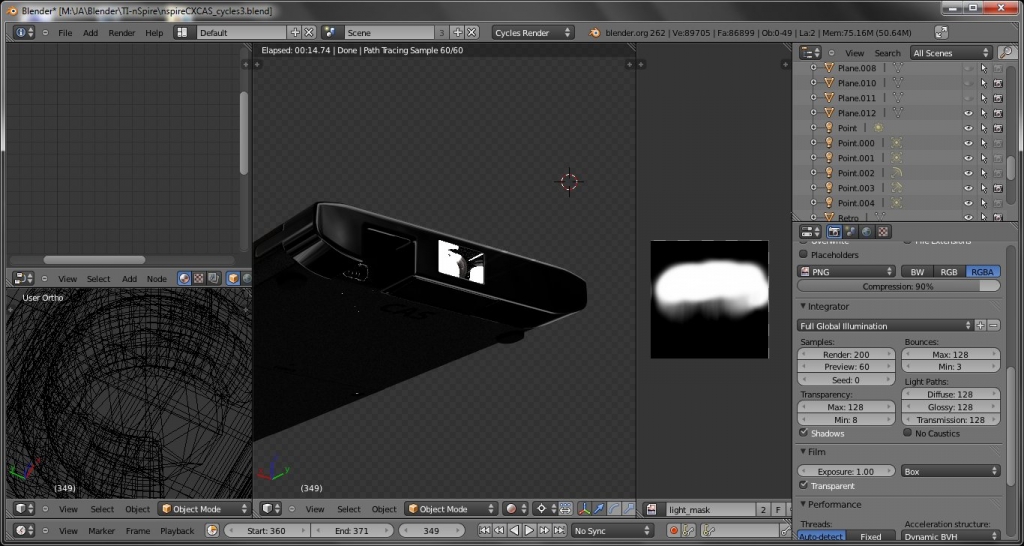Open Object Mode dropdown in render viewport
This screenshot has width=1024, height=546.
pos(450,509)
